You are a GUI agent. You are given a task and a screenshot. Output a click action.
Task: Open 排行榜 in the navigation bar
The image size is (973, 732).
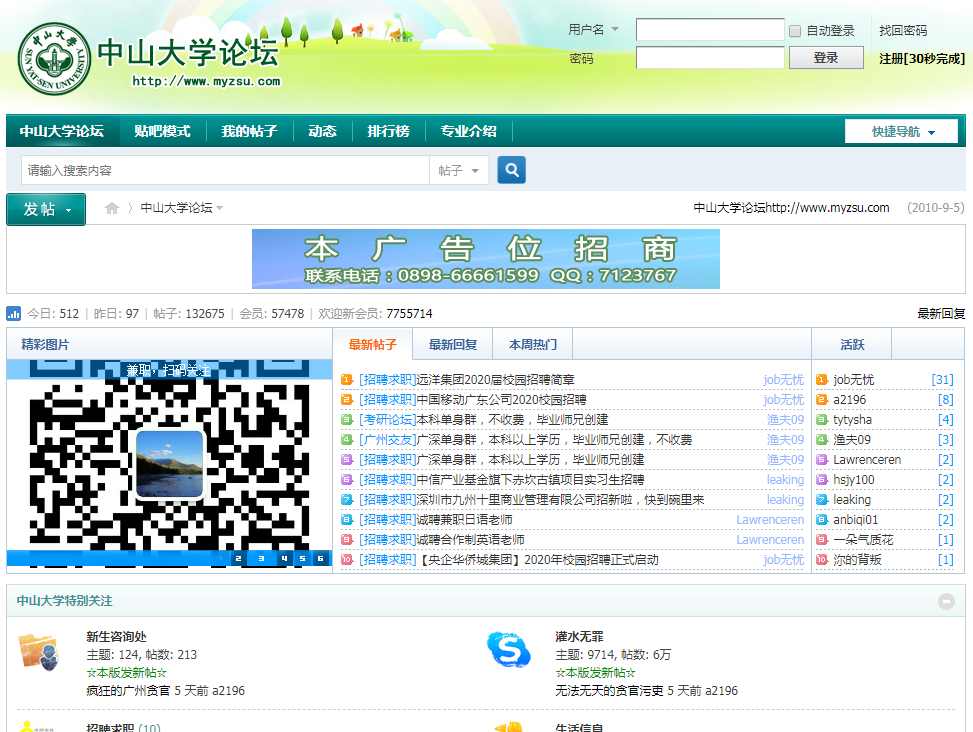tap(388, 132)
